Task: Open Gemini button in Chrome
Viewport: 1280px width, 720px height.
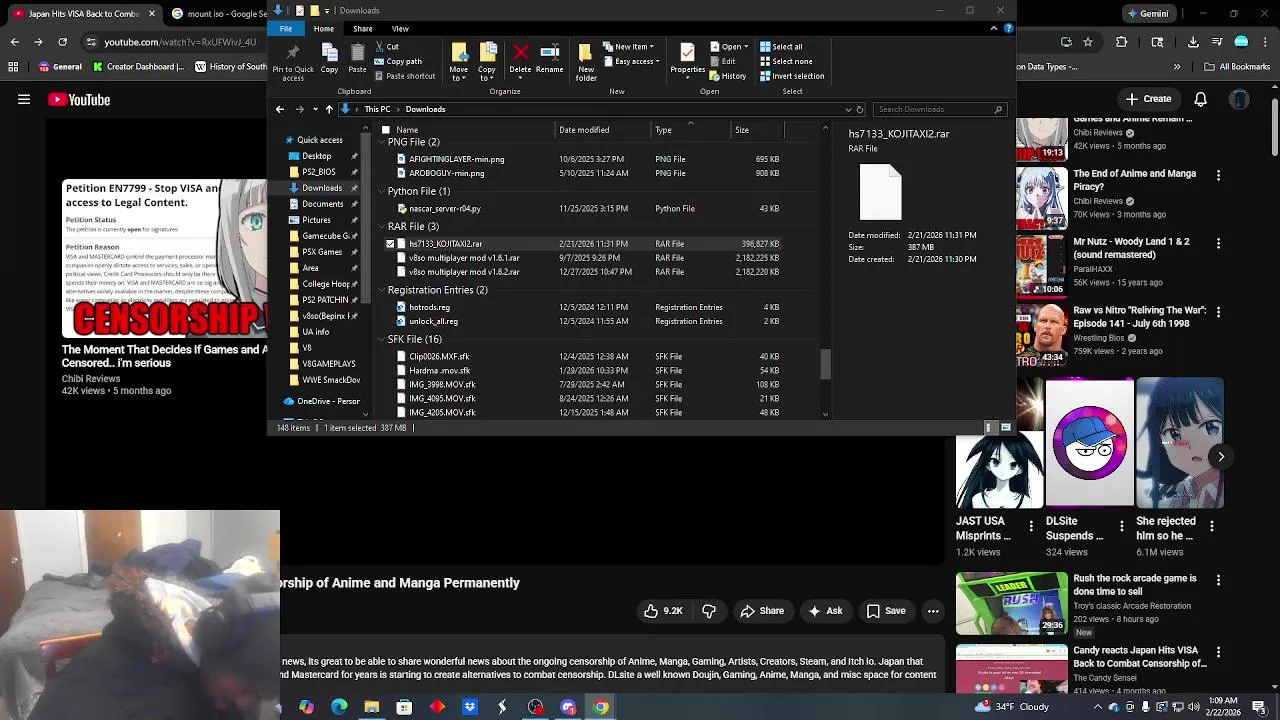Action: [1147, 14]
